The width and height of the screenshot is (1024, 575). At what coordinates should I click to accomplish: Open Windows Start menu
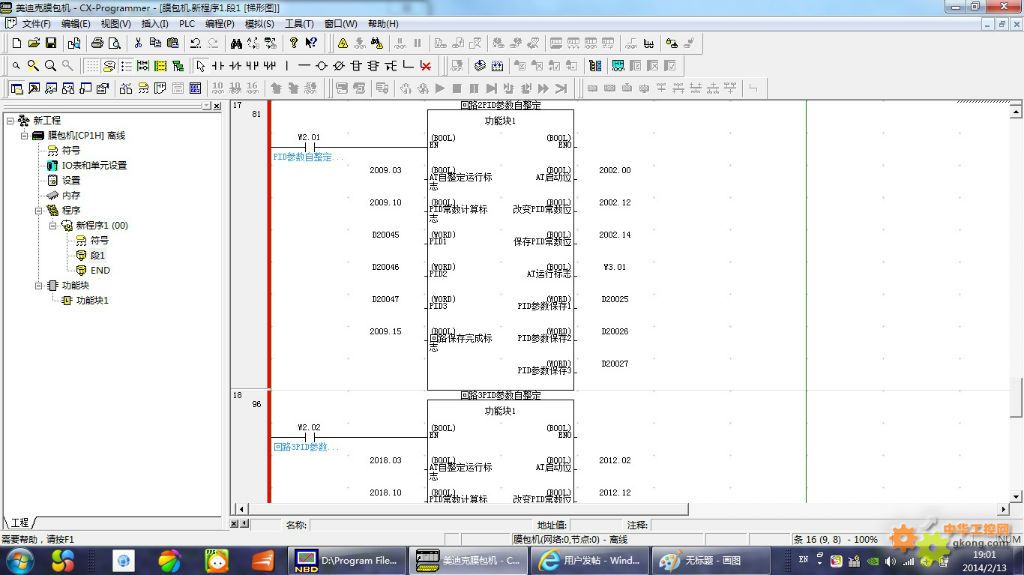[x=19, y=561]
